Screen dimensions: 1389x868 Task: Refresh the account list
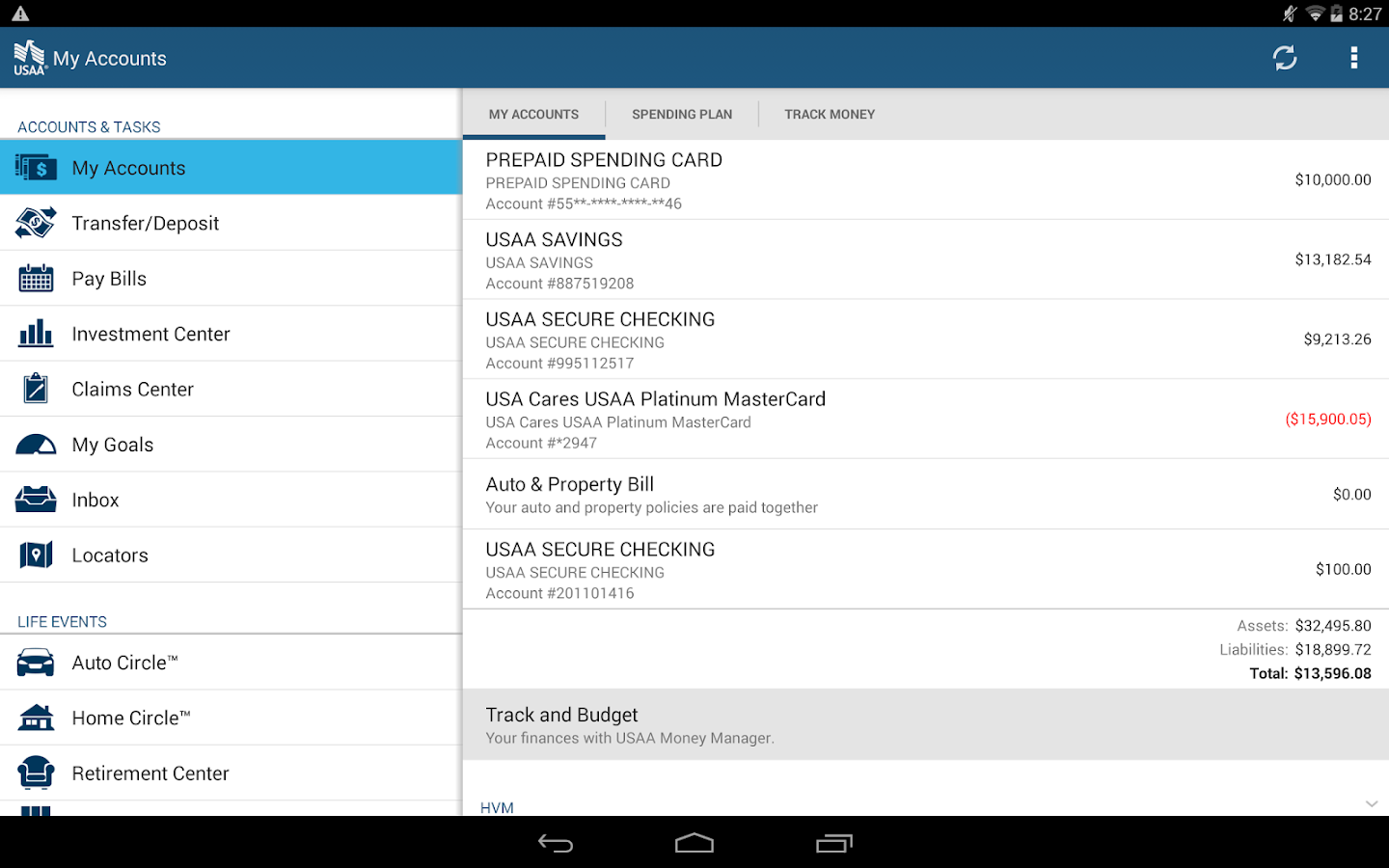1285,58
